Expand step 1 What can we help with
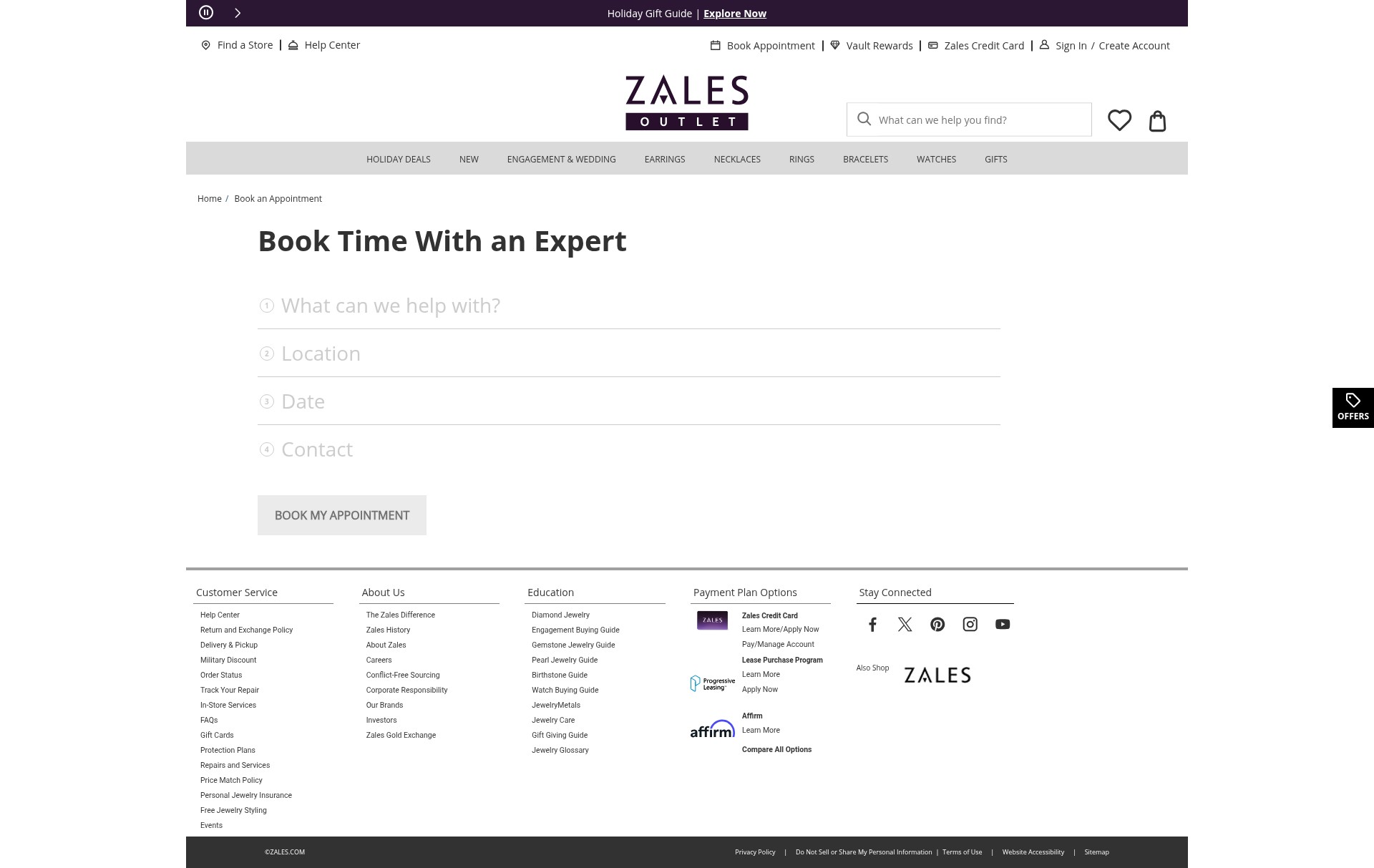Viewport: 1374px width, 868px height. click(629, 306)
